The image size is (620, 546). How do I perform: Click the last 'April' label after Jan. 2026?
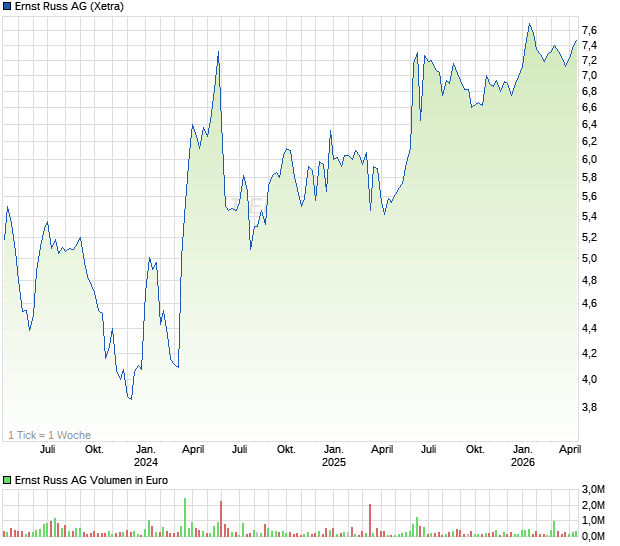point(570,450)
